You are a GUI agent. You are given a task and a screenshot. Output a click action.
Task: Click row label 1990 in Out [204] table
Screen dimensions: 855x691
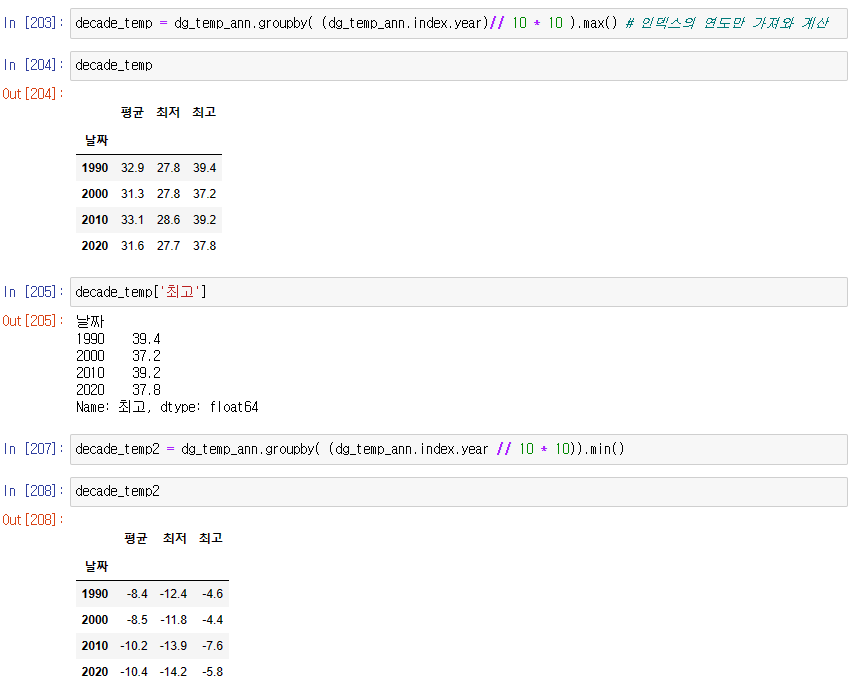[x=95, y=168]
